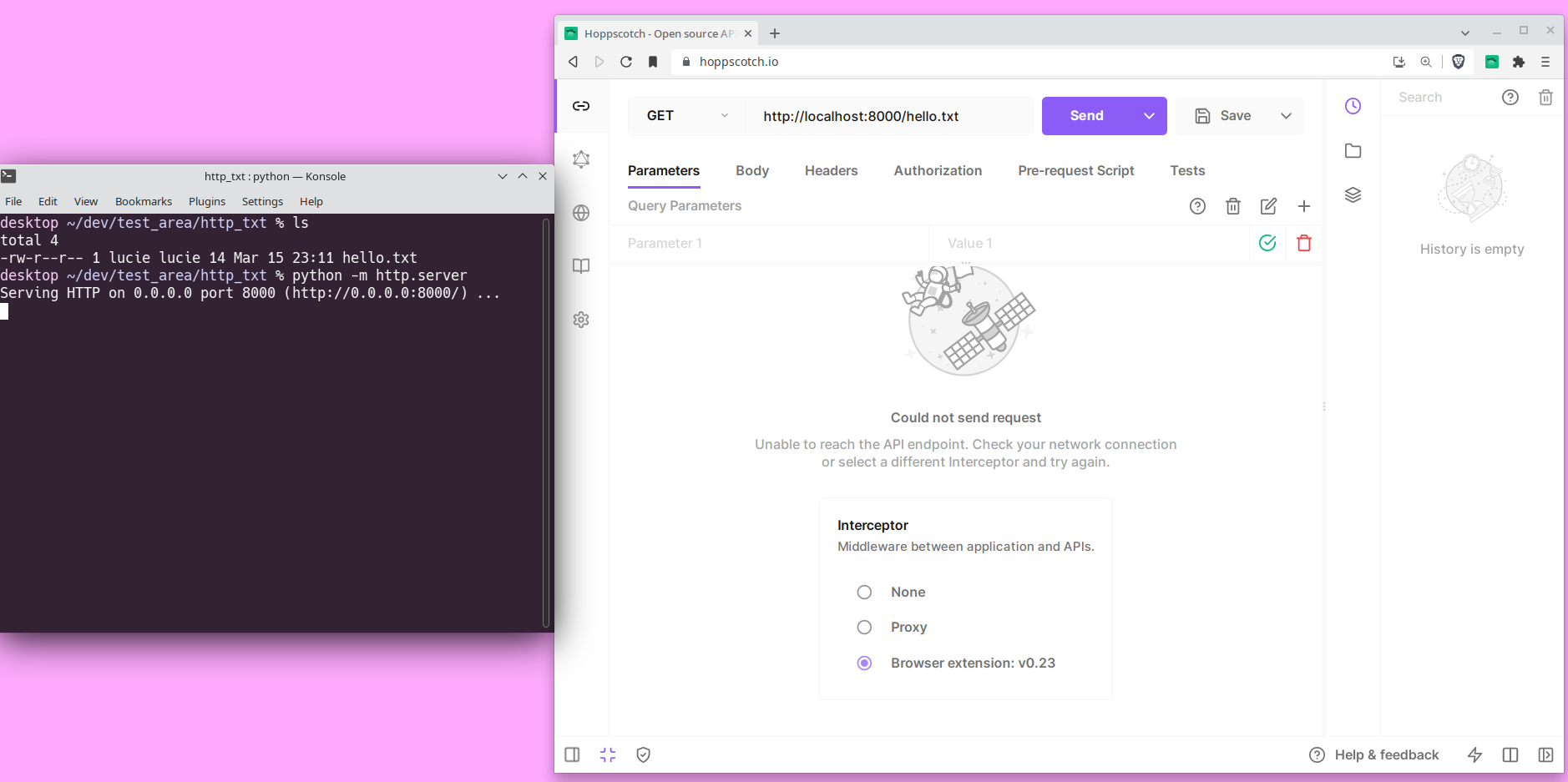Send the GET request
The height and width of the screenshot is (782, 1568).
click(x=1087, y=116)
